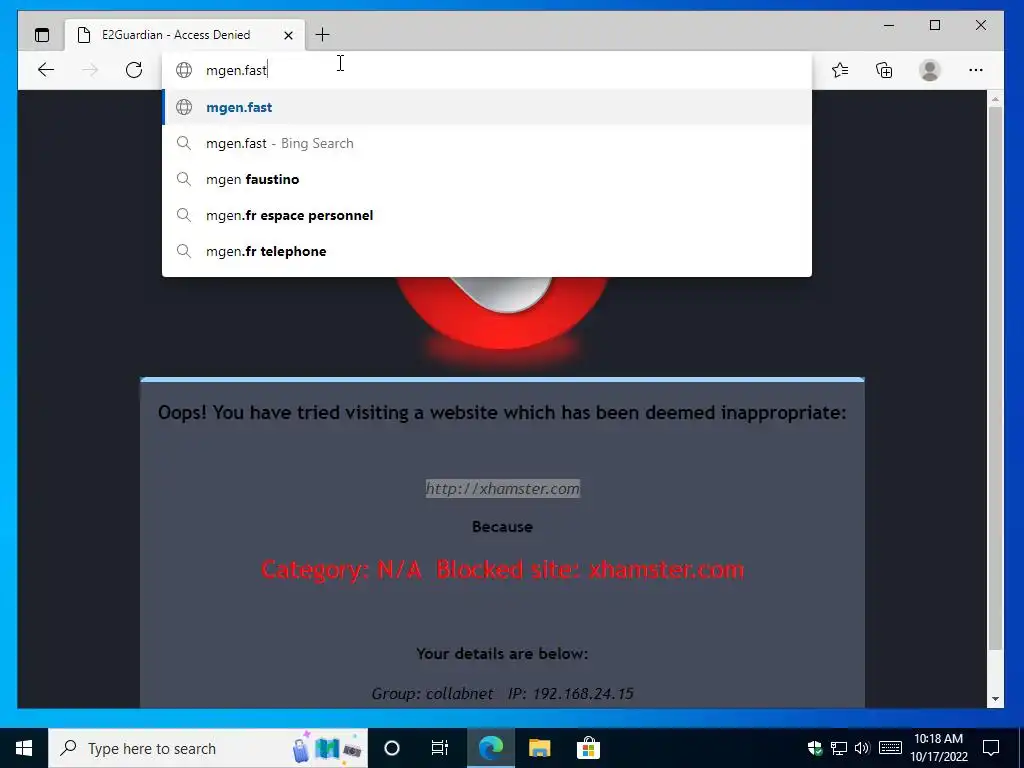
Task: Open Cortana circle icon on taskbar
Action: 392,748
